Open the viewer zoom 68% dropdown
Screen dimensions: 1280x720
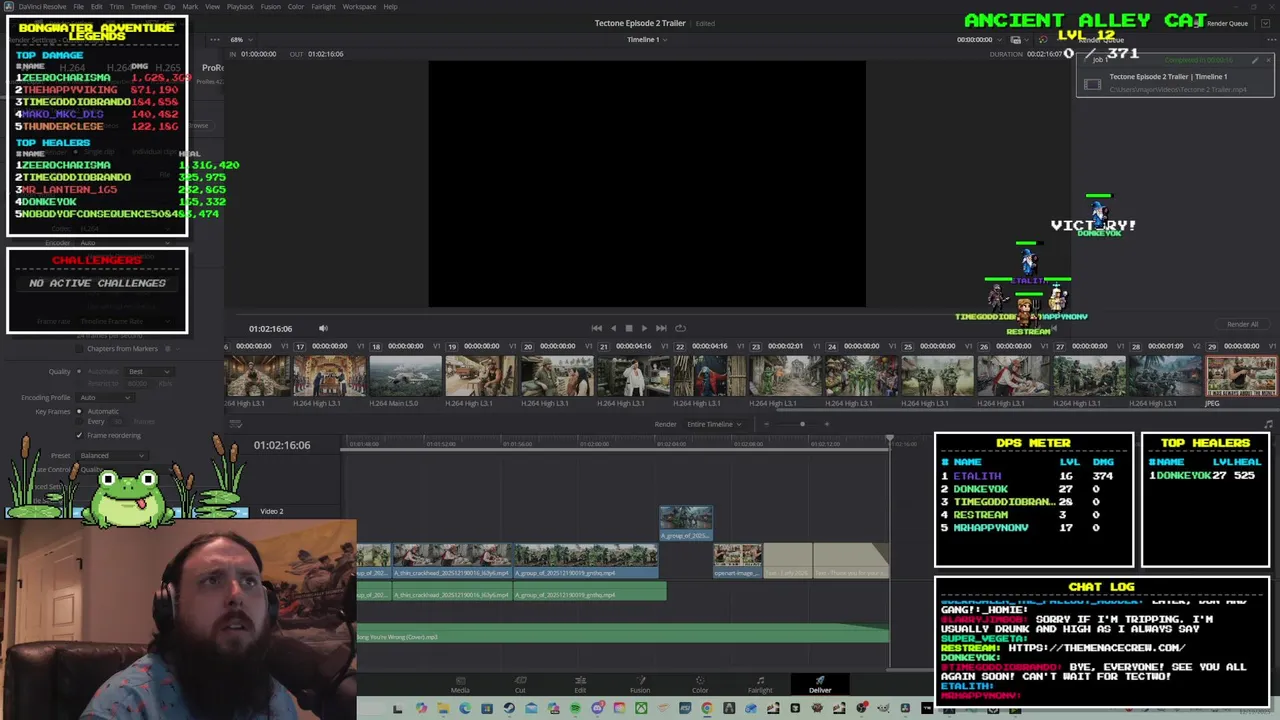(241, 40)
